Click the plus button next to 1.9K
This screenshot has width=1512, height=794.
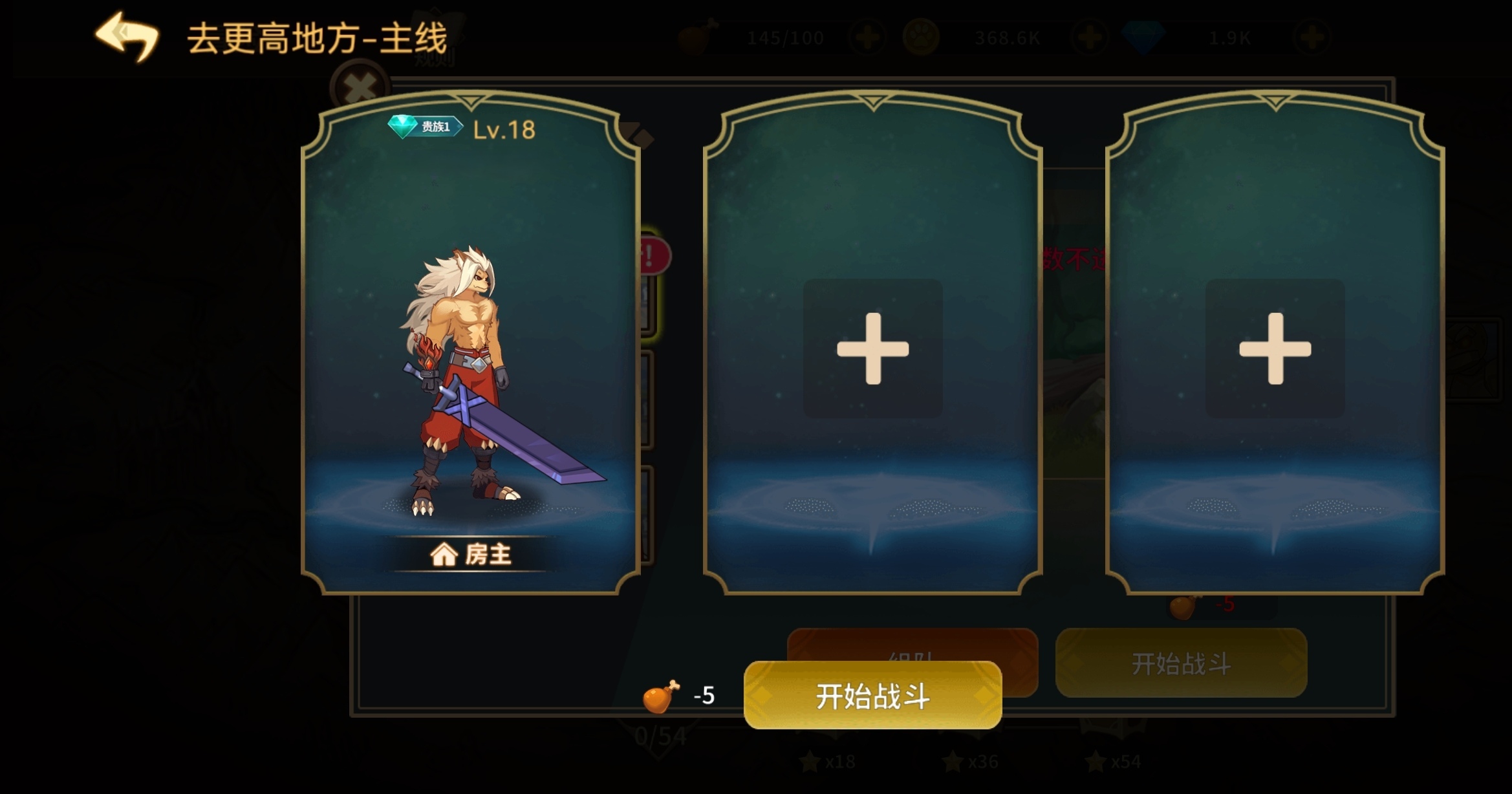tap(1312, 38)
